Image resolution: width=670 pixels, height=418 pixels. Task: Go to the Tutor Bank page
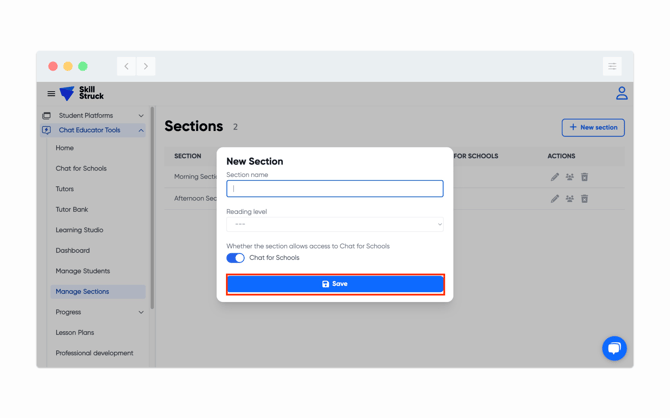(72, 209)
